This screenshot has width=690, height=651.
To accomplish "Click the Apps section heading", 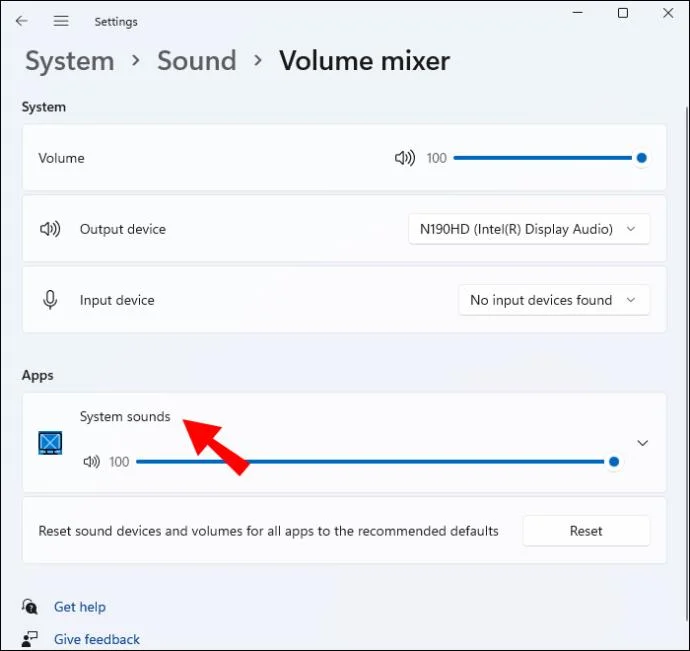I will 37,375.
